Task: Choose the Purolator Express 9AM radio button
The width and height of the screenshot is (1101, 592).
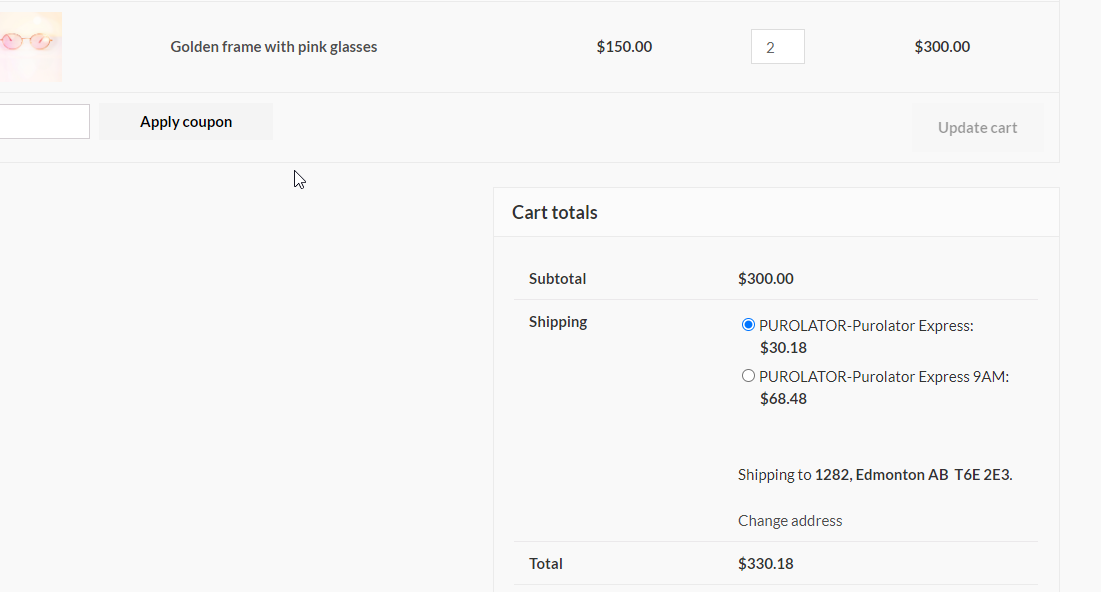Action: click(x=748, y=376)
